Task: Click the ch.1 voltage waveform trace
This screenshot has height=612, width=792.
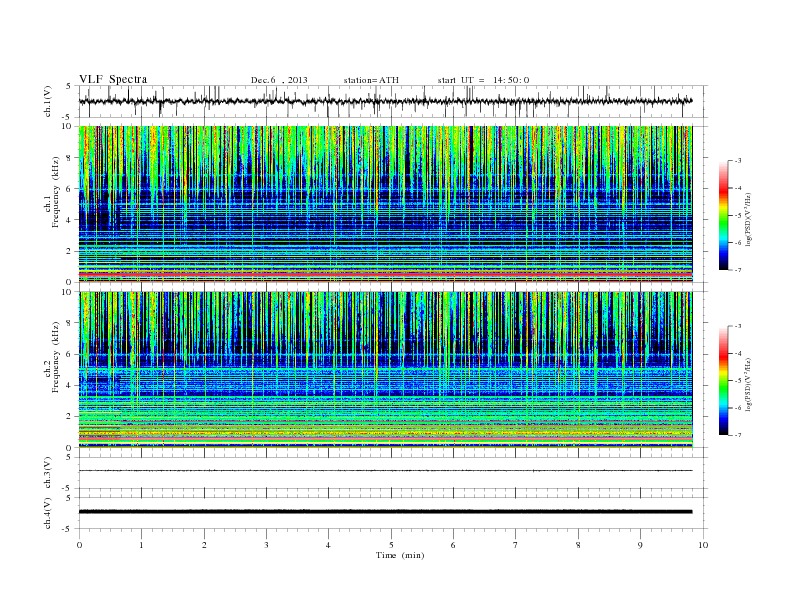Action: (x=385, y=101)
